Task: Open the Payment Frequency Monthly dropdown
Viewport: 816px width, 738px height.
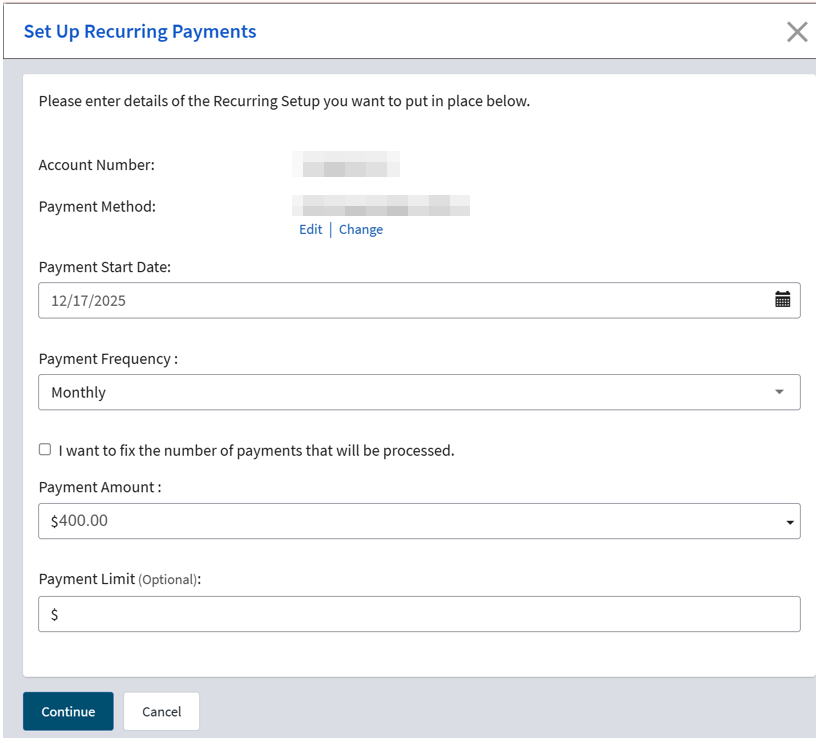Action: pos(400,392)
